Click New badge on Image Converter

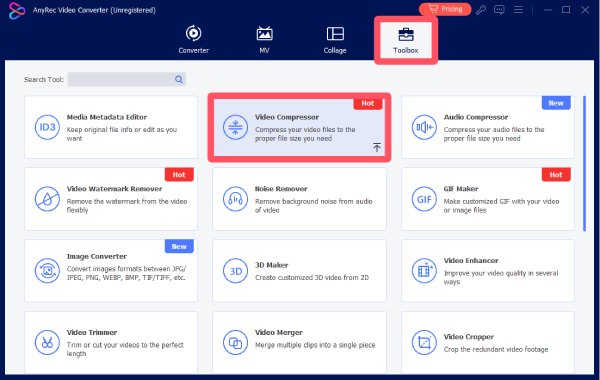179,246
